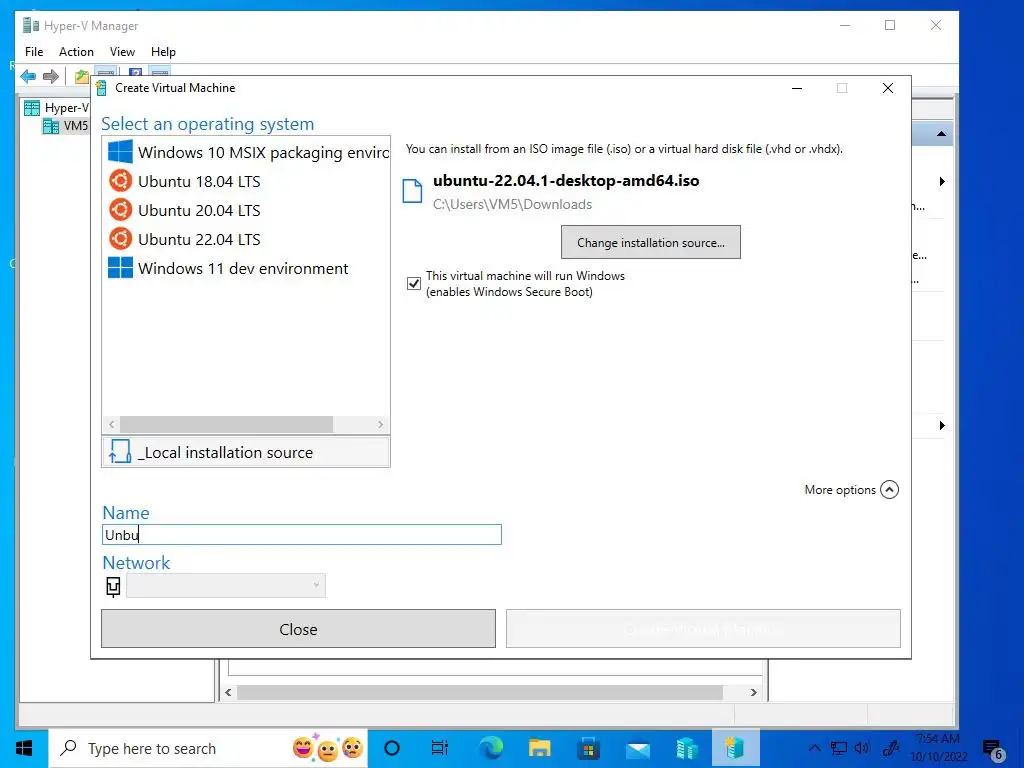Expand the lower Actions pane submenu arrow
This screenshot has height=768, width=1024.
click(x=942, y=426)
